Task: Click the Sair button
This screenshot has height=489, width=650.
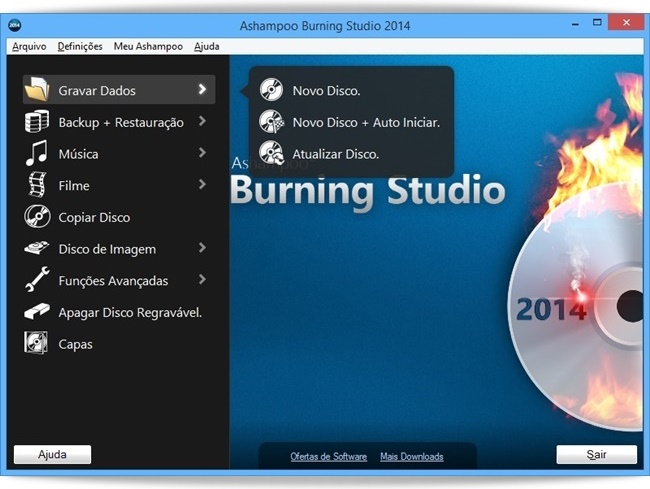Action: point(597,455)
